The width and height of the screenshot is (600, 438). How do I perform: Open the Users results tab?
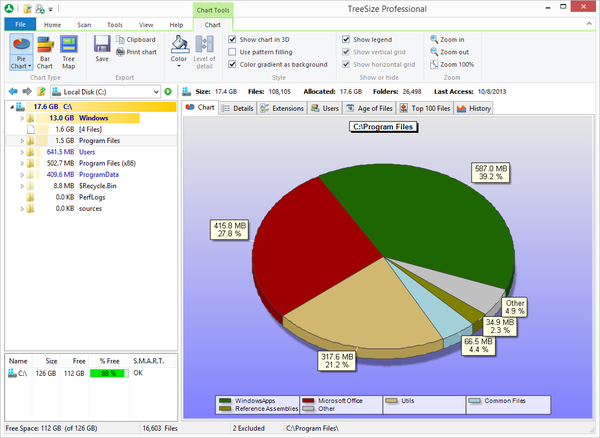tap(325, 108)
